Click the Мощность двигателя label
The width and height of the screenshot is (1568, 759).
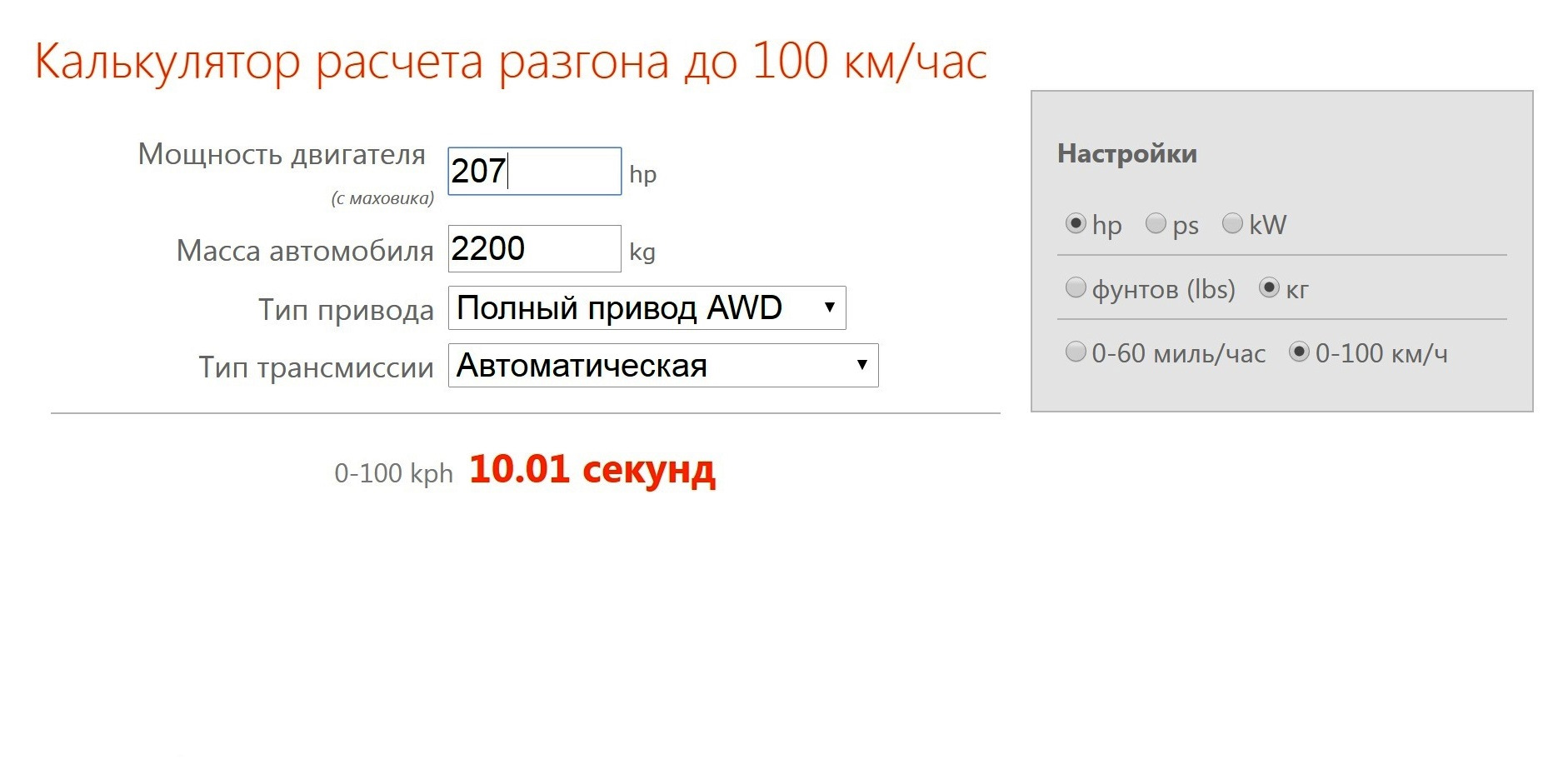point(282,155)
